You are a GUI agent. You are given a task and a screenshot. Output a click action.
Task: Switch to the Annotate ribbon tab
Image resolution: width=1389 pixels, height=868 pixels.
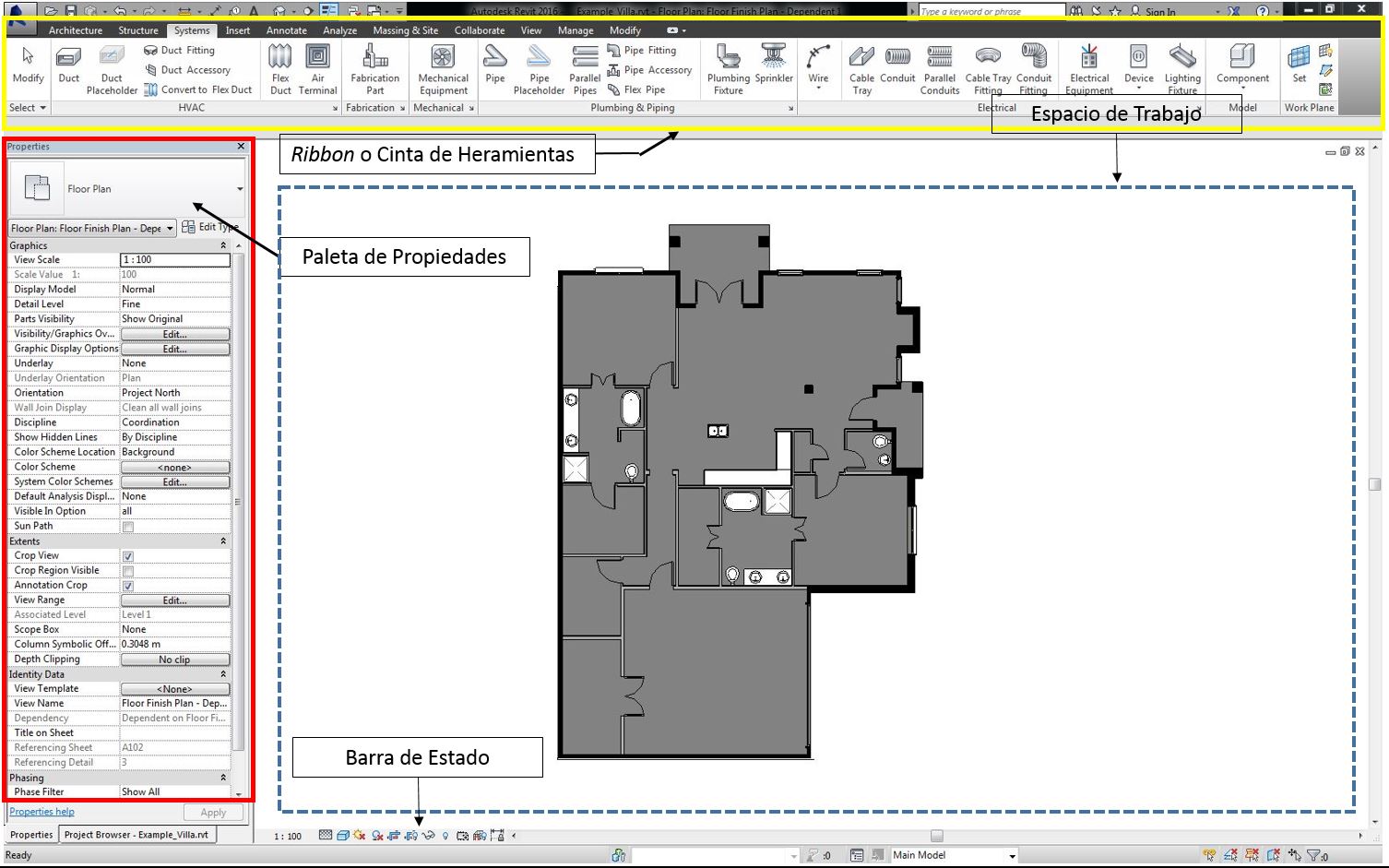tap(286, 30)
